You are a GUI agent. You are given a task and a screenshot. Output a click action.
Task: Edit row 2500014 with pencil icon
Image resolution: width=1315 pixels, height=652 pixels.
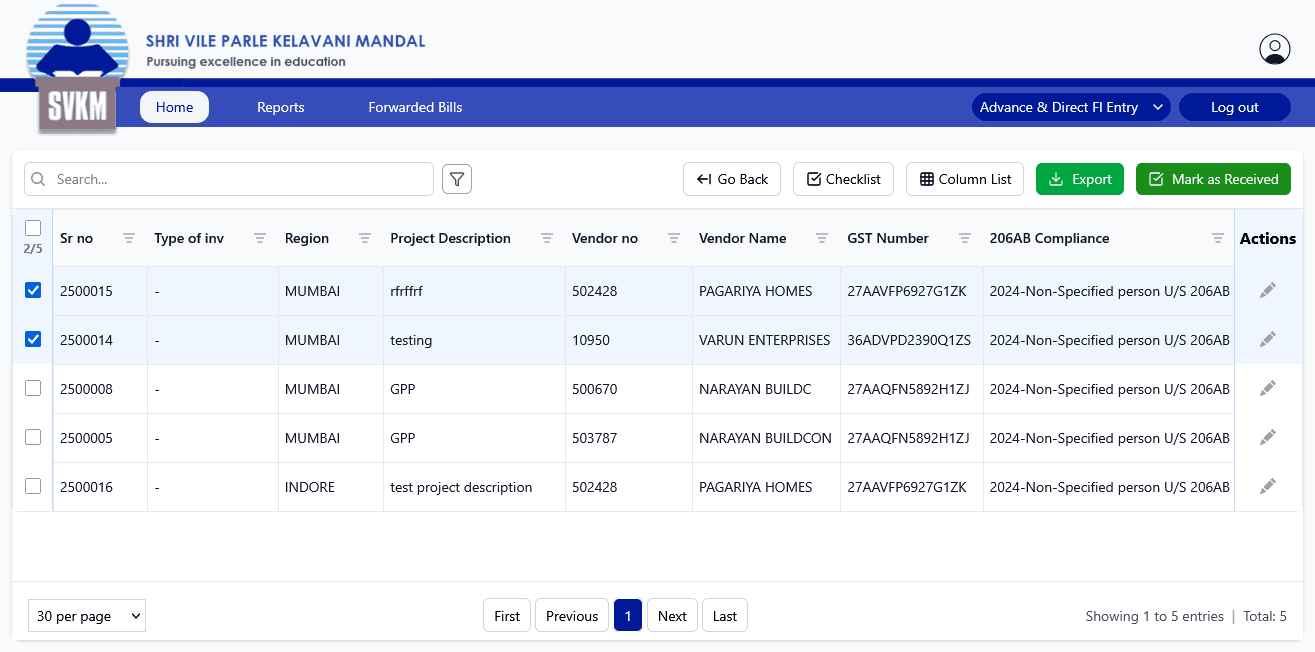pyautogui.click(x=1268, y=340)
